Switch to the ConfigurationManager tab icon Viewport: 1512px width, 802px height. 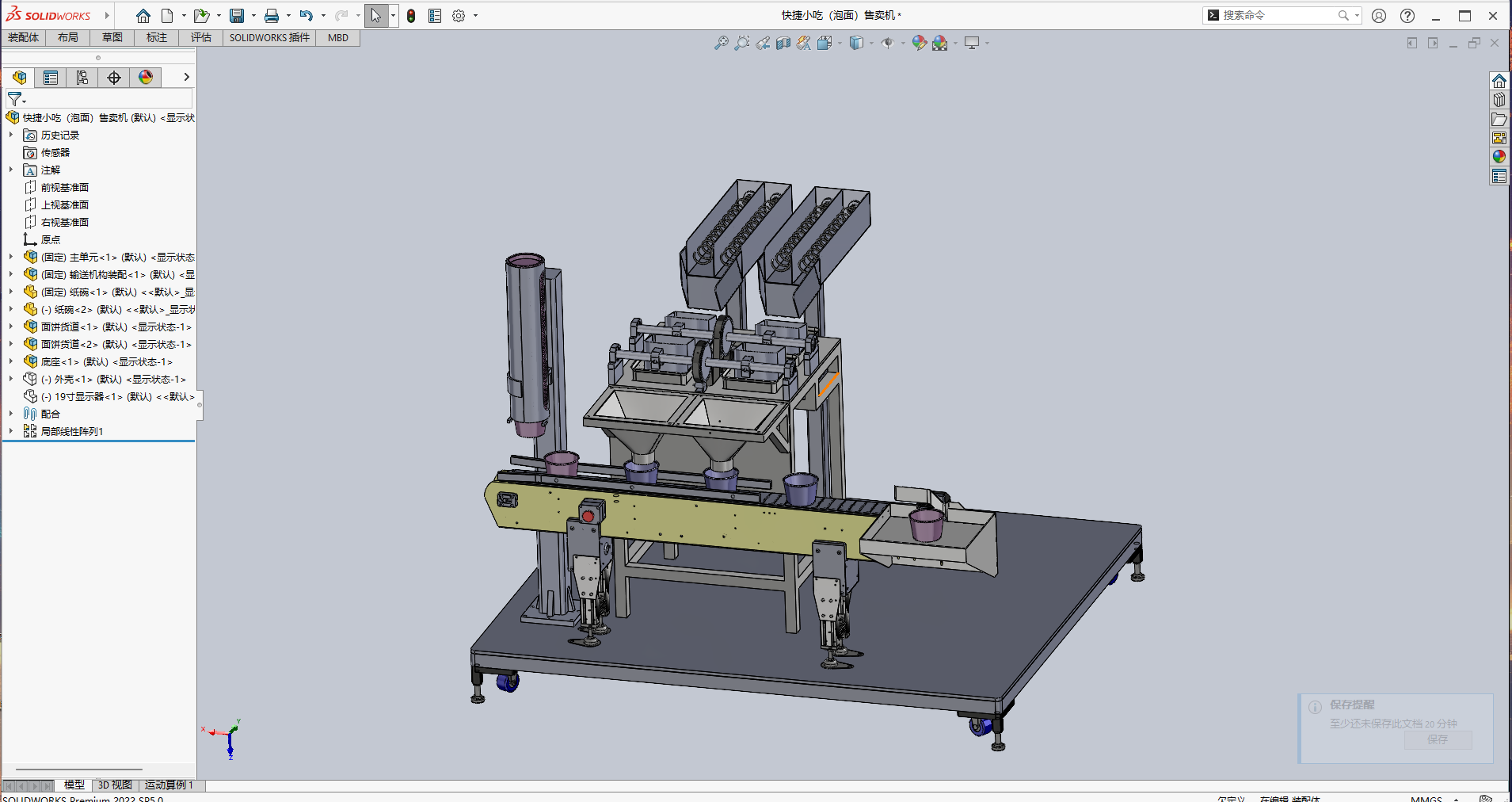(x=82, y=77)
